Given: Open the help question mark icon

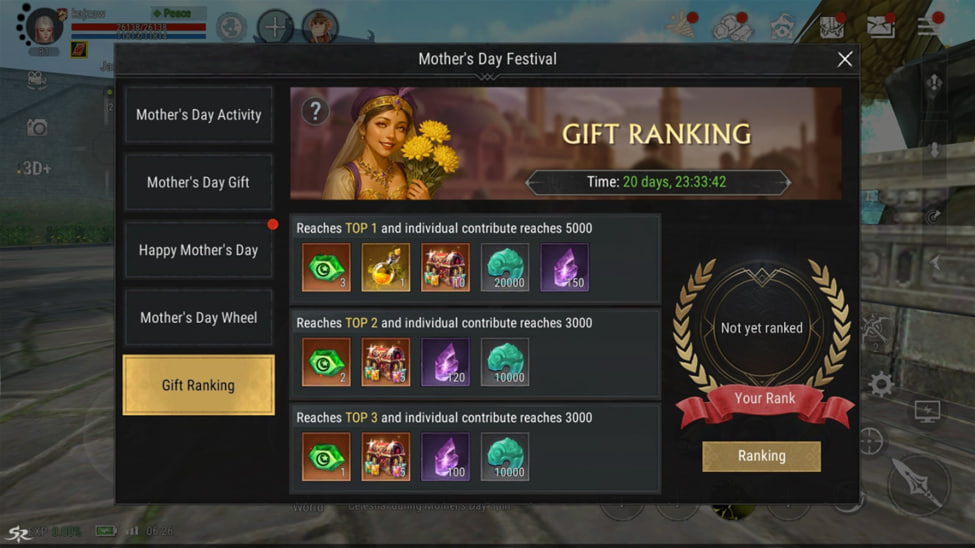Looking at the screenshot, I should (315, 112).
